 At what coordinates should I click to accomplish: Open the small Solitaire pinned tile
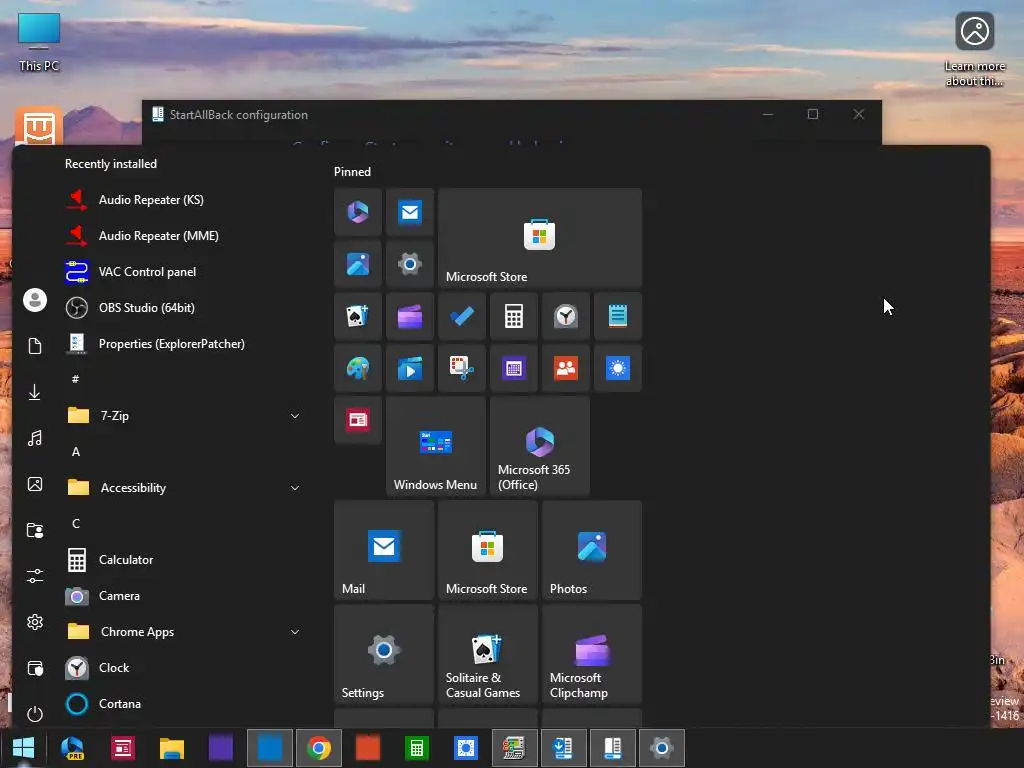click(358, 316)
